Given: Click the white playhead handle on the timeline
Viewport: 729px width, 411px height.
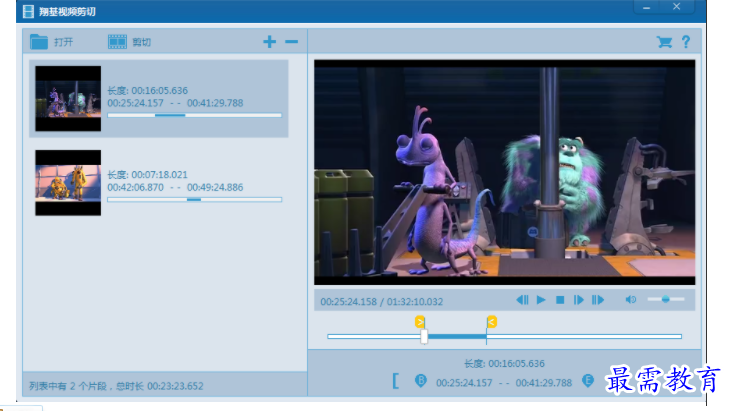Looking at the screenshot, I should point(424,337).
